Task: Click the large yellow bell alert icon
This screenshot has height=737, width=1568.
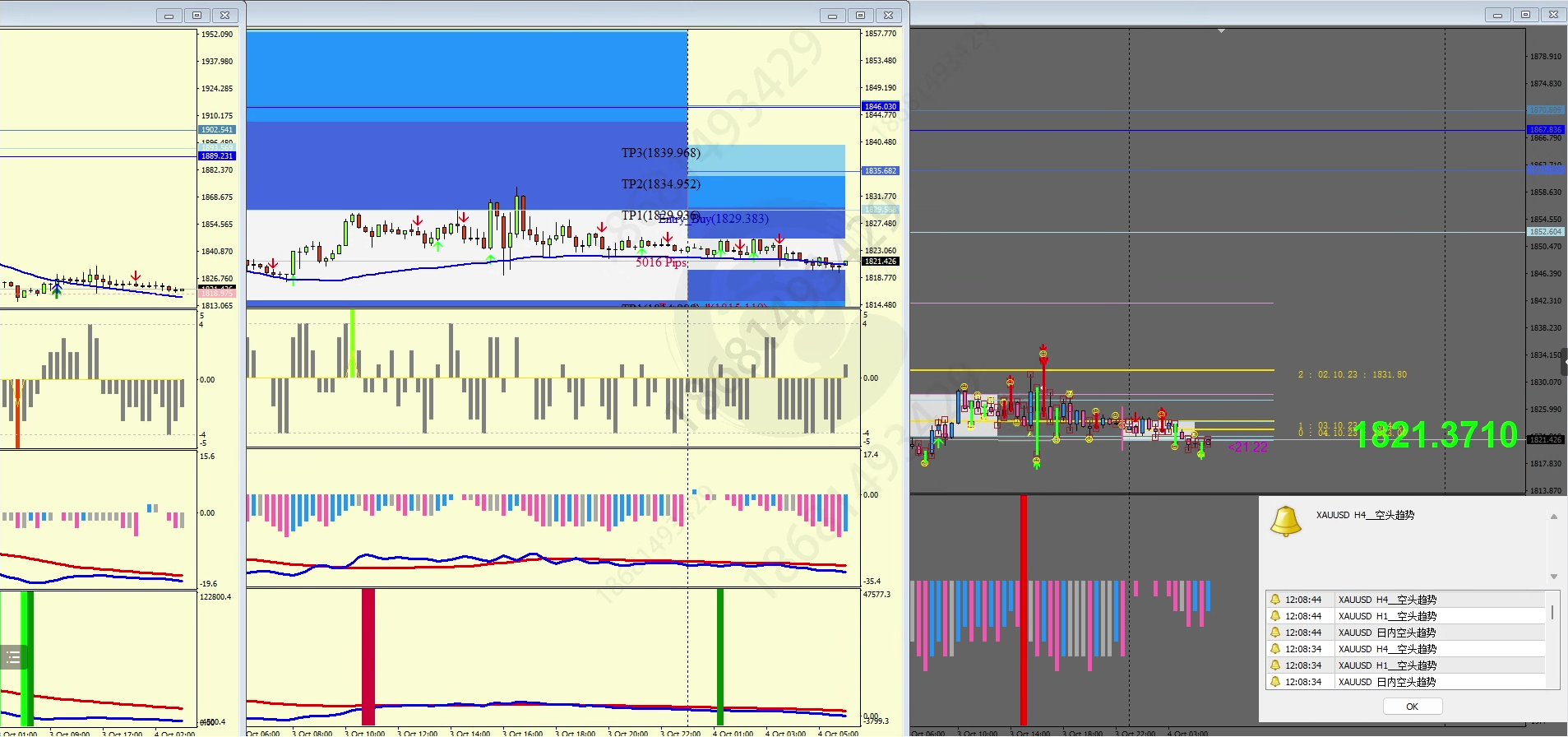Action: coord(1286,521)
